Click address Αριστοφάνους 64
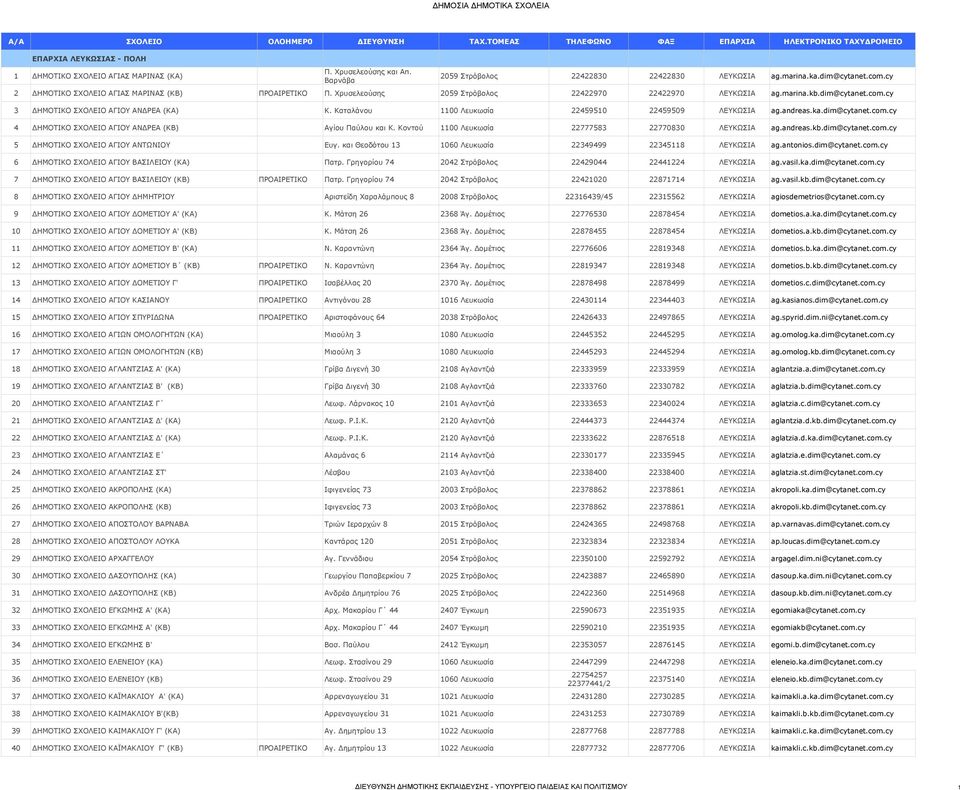The image size is (960, 790). click(x=354, y=317)
